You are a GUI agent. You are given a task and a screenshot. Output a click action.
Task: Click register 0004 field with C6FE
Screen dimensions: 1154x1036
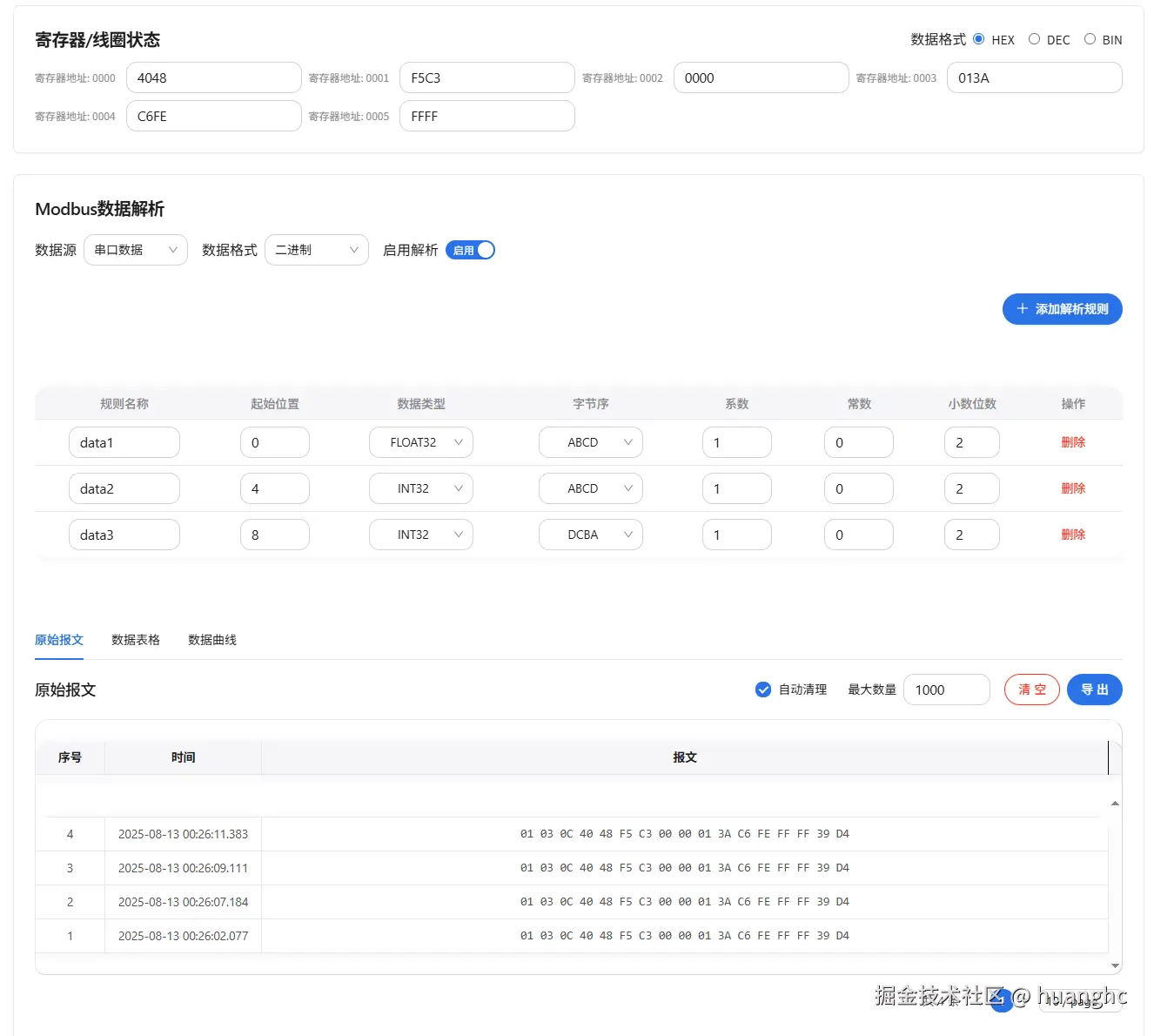pos(214,116)
